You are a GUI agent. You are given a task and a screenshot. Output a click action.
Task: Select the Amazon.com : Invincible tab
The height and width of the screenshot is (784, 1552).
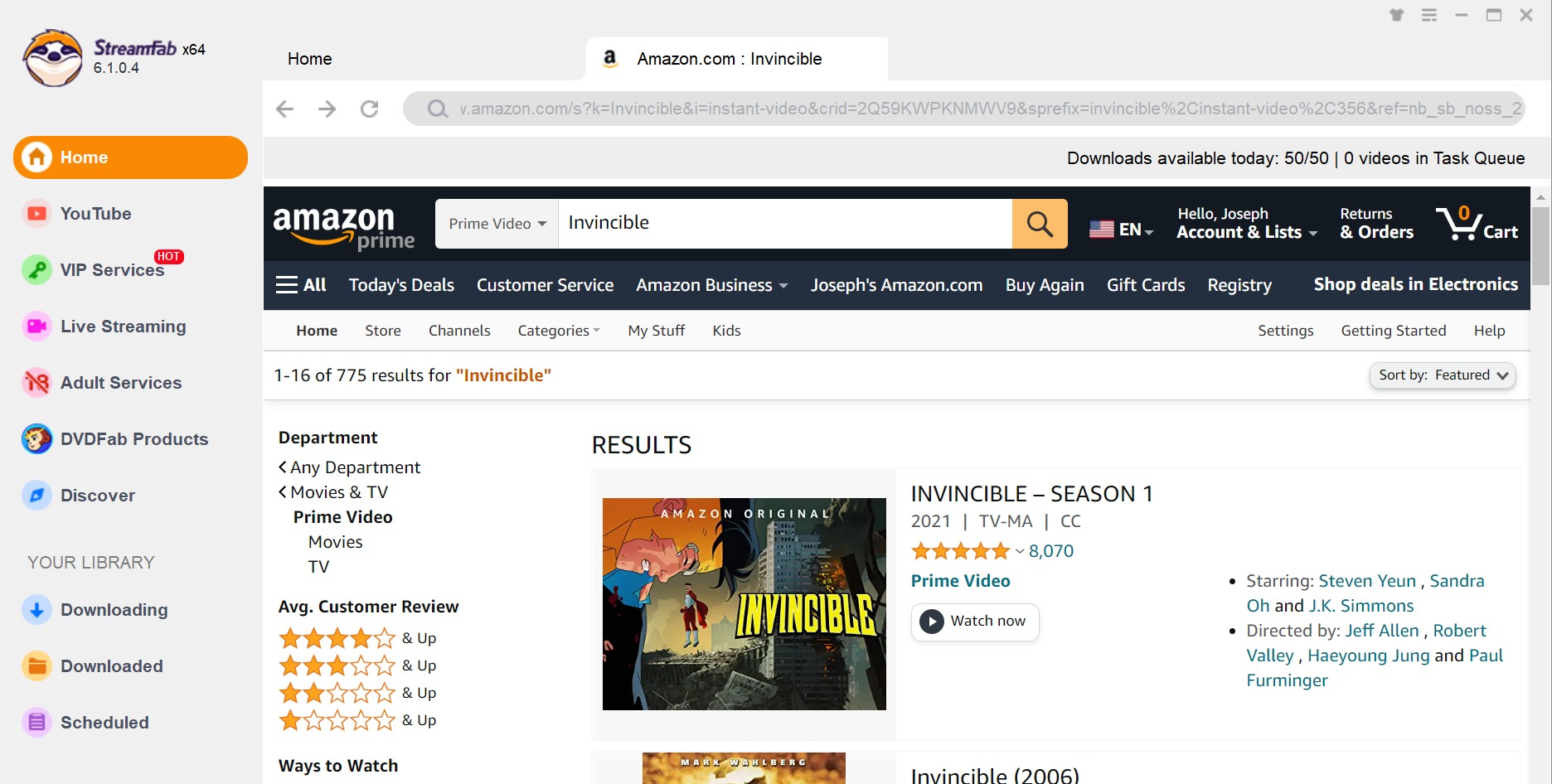736,59
